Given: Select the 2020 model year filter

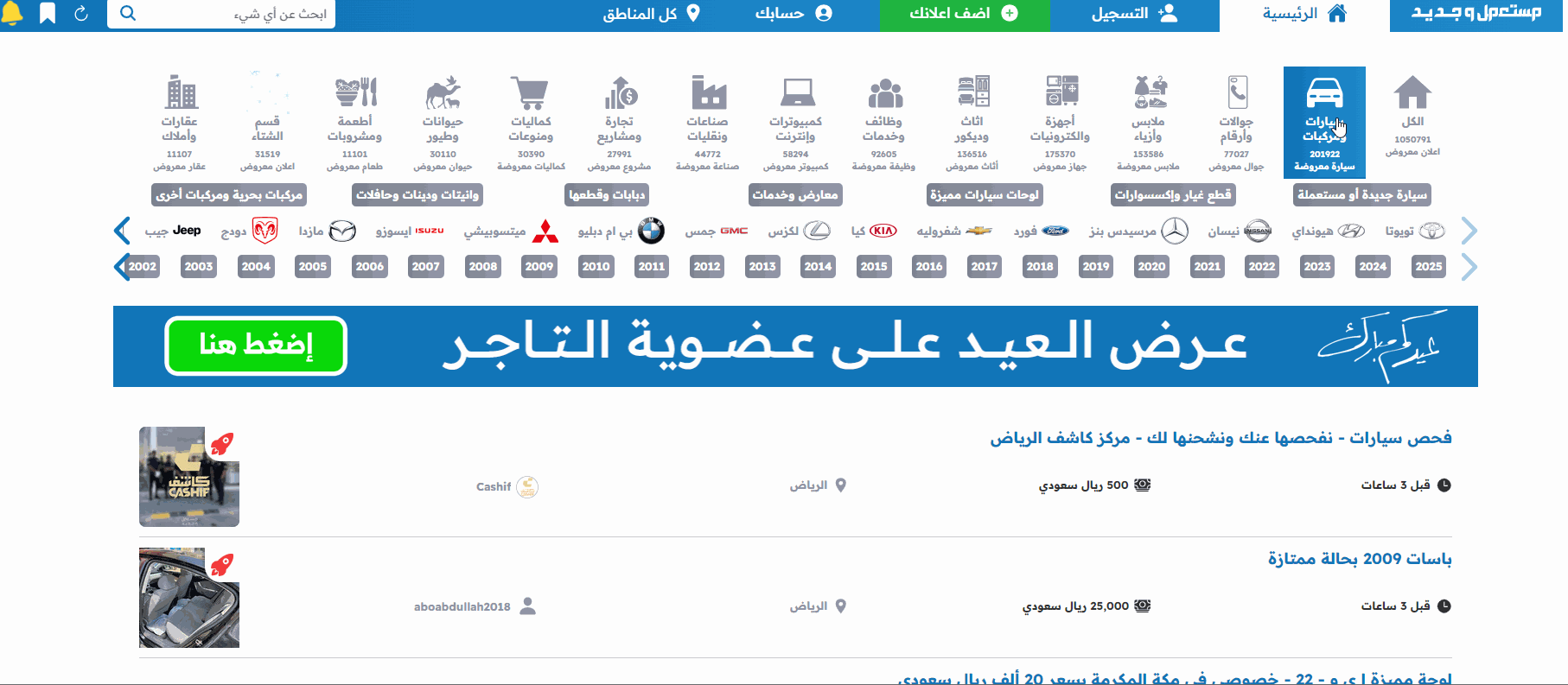Looking at the screenshot, I should coord(1151,266).
